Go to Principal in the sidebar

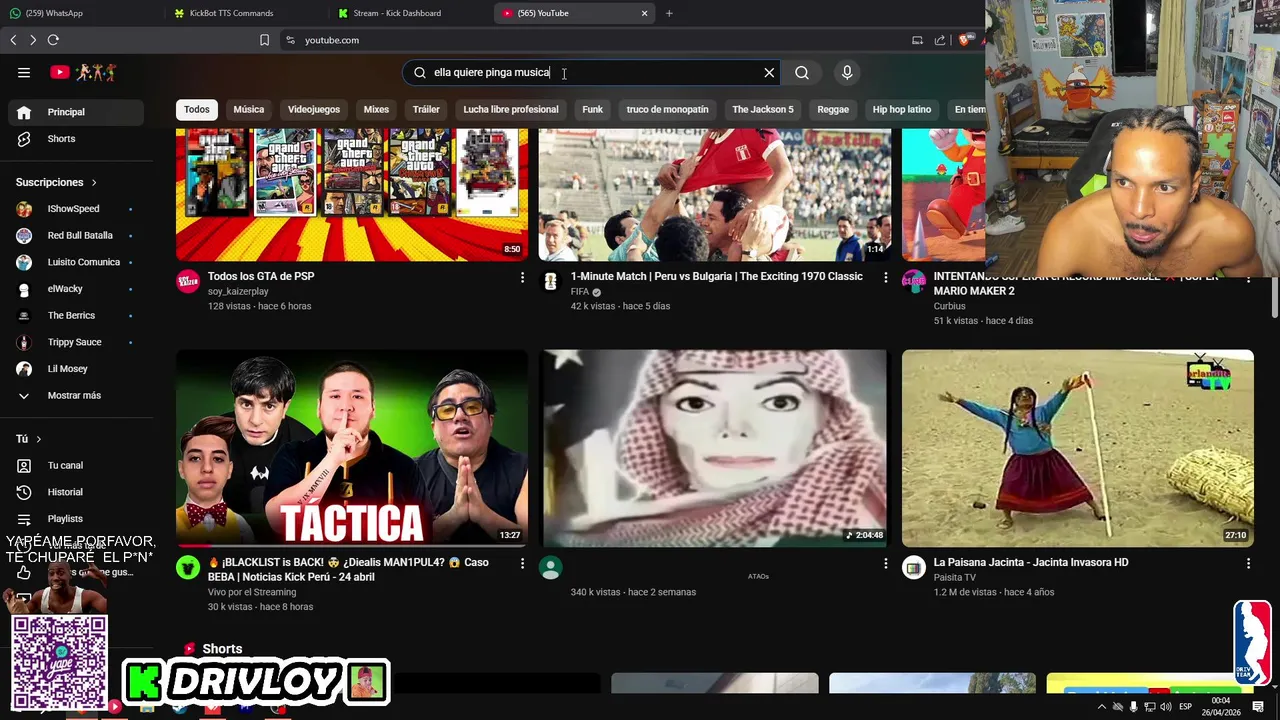click(x=76, y=112)
